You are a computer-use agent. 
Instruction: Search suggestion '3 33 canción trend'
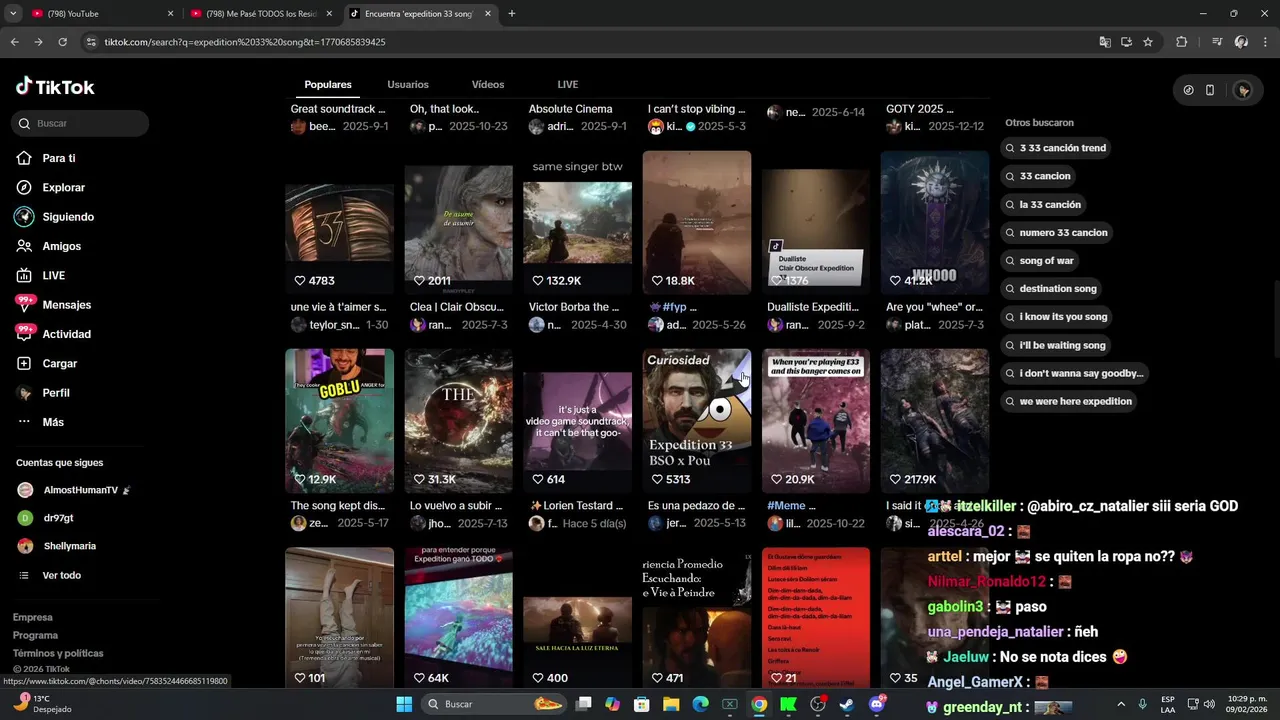pos(1058,148)
